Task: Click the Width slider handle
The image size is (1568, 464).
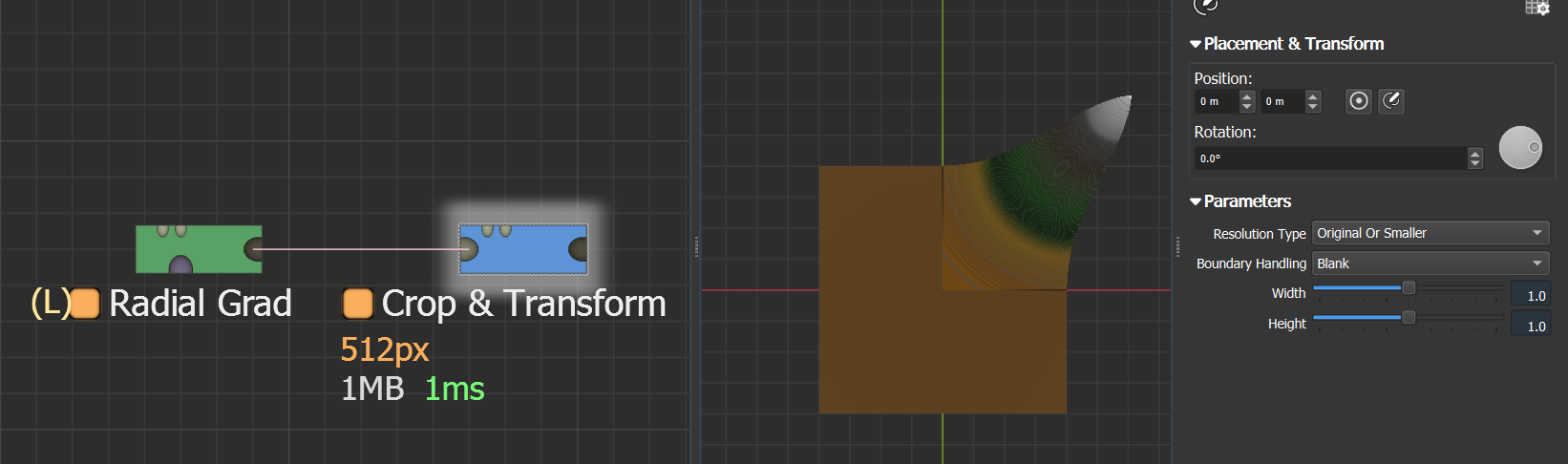Action: [1408, 288]
